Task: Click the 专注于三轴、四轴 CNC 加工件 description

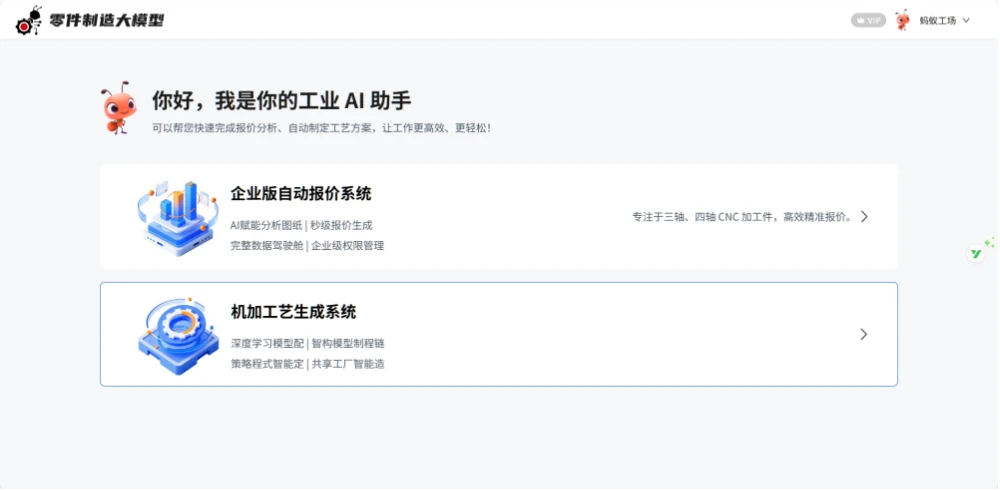Action: (x=741, y=216)
